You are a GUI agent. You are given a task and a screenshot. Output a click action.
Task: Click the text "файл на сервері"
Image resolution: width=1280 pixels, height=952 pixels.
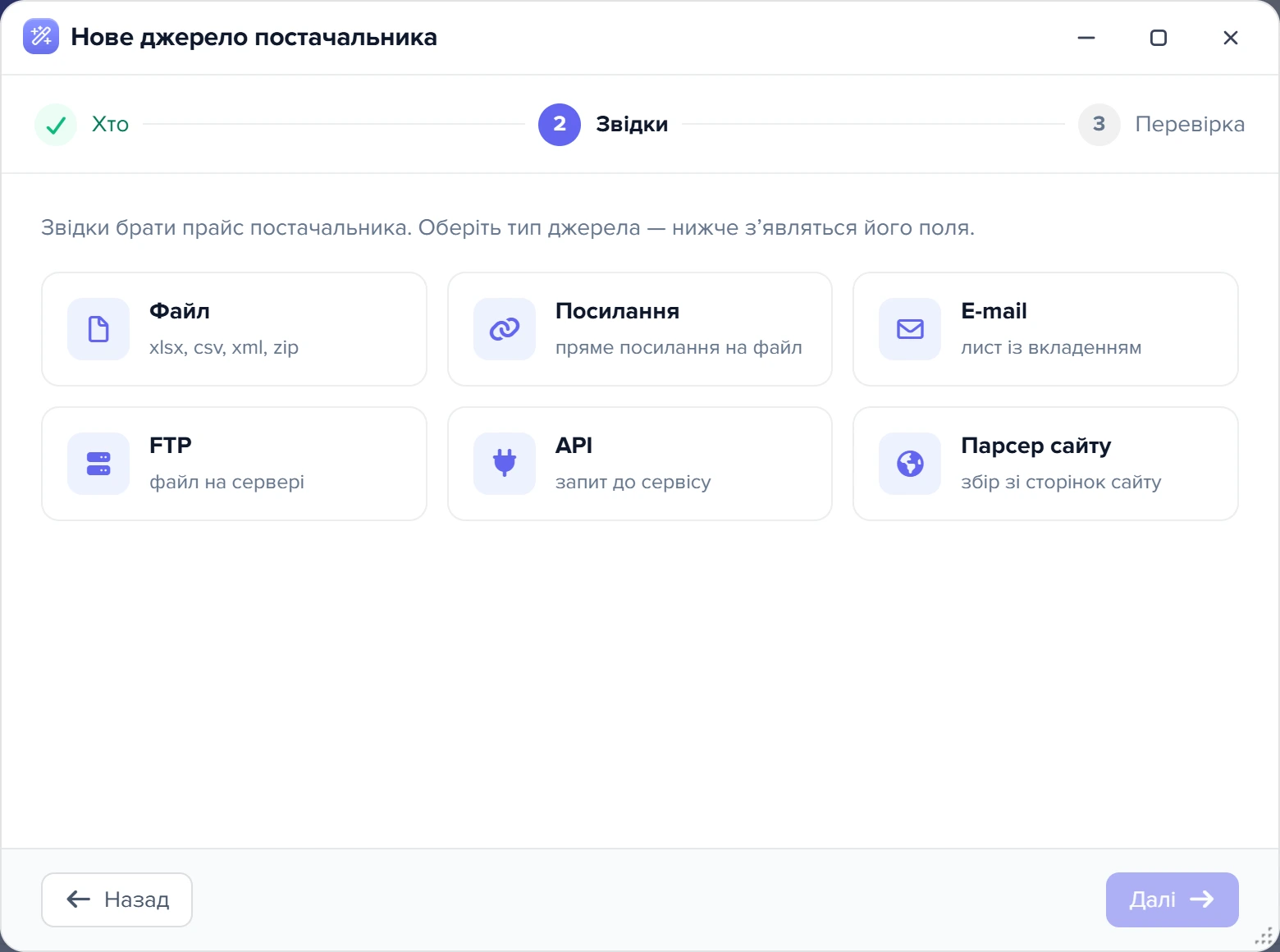tap(226, 482)
